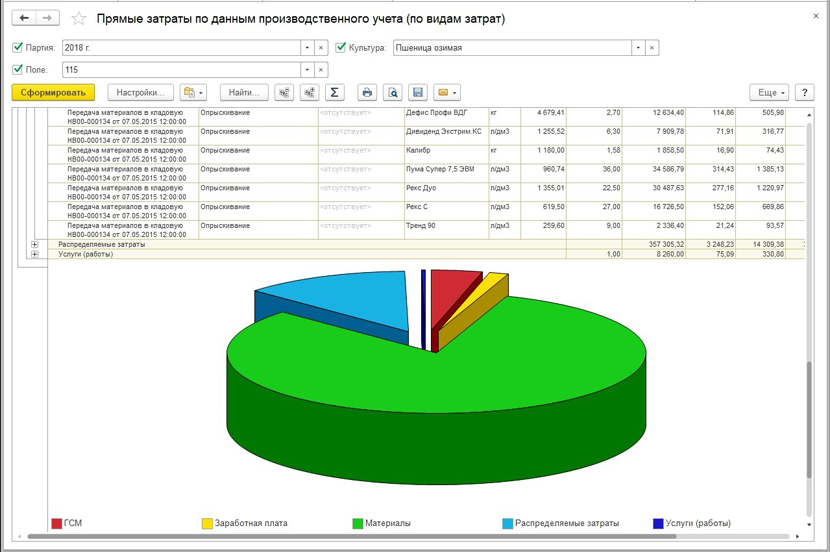Click the green Материалы legend swatch
Screen dimensions: 830x552
click(x=357, y=523)
